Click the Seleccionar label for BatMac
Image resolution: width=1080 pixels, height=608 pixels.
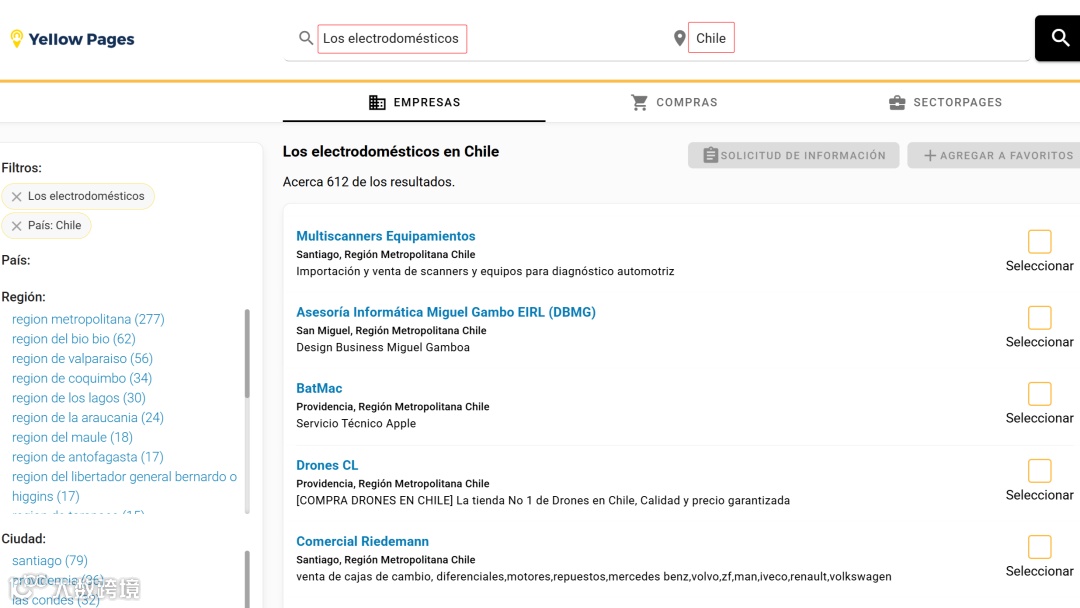tap(1039, 418)
